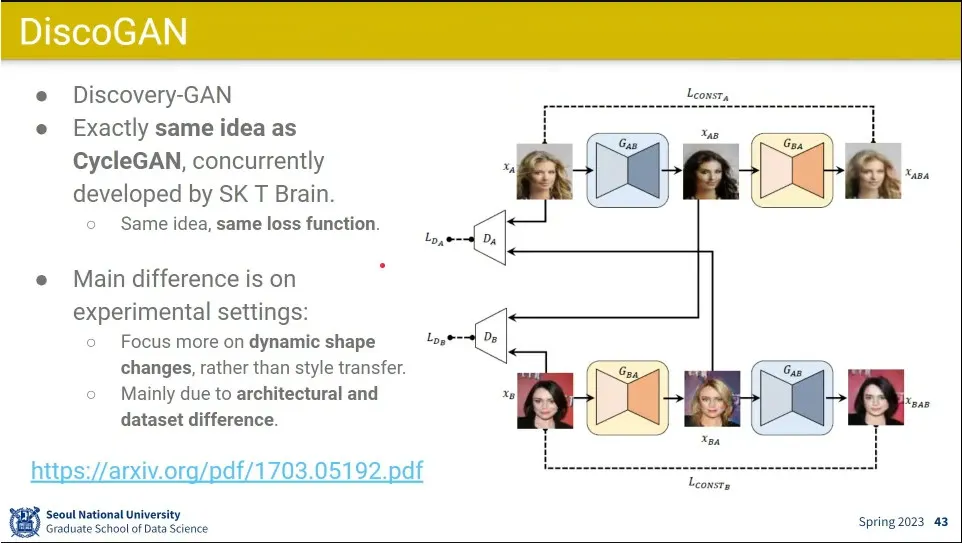This screenshot has width=962, height=543.
Task: Click the x_B input face with red background
Action: [545, 401]
